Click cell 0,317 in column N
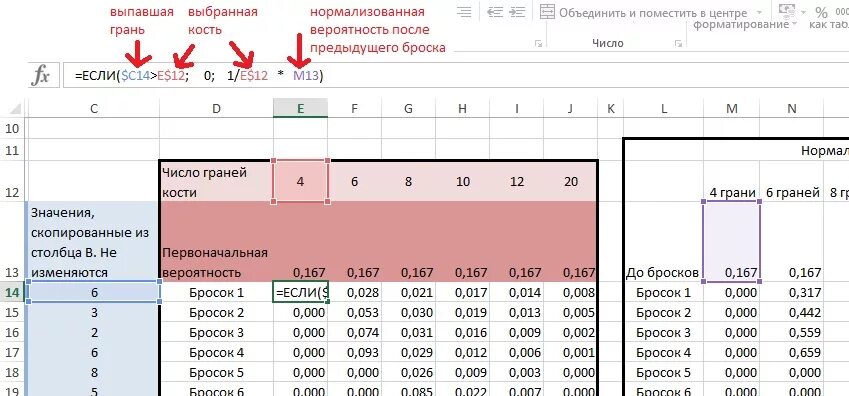The width and height of the screenshot is (849, 396). (792, 293)
